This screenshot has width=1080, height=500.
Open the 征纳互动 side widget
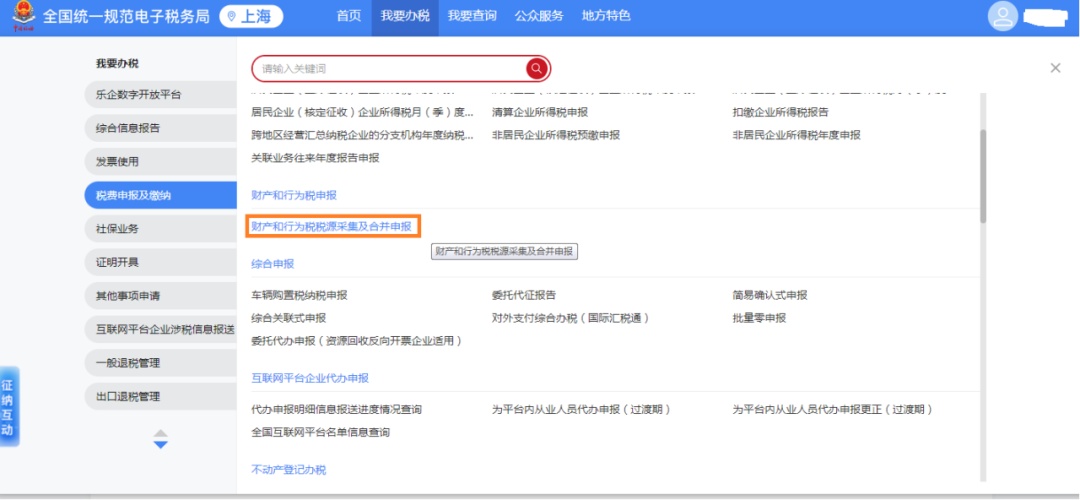pyautogui.click(x=8, y=407)
